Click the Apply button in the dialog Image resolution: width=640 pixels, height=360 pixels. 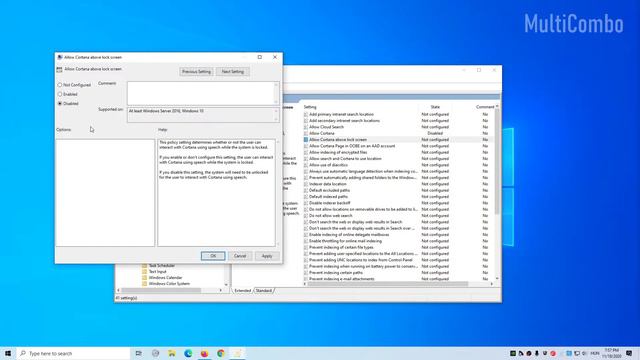tap(267, 256)
